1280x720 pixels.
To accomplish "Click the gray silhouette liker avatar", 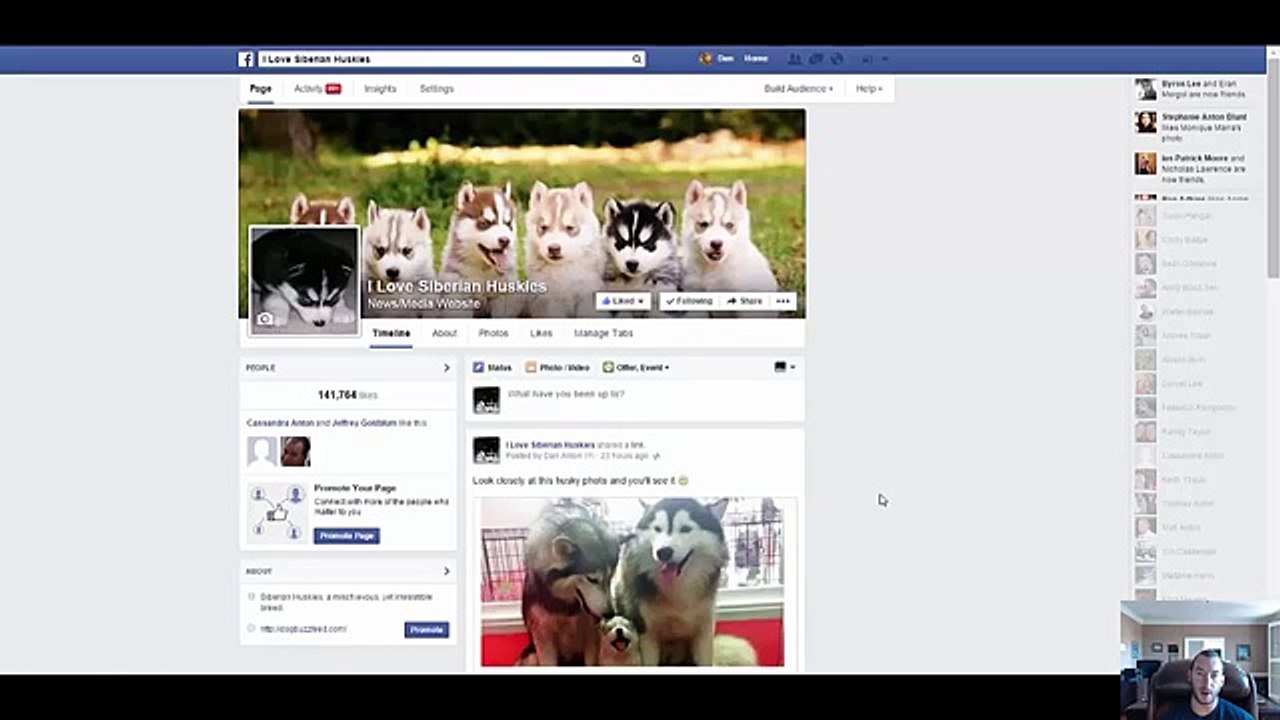I will tap(262, 452).
